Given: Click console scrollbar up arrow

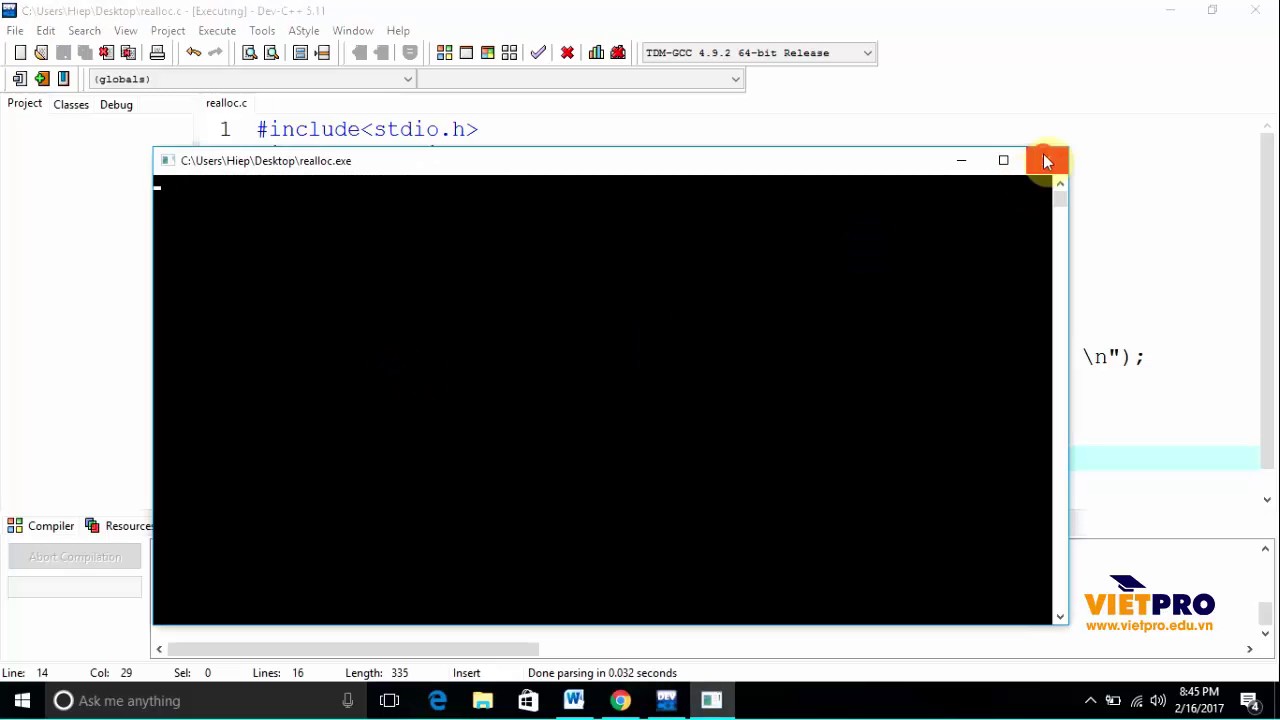Looking at the screenshot, I should click(1060, 183).
